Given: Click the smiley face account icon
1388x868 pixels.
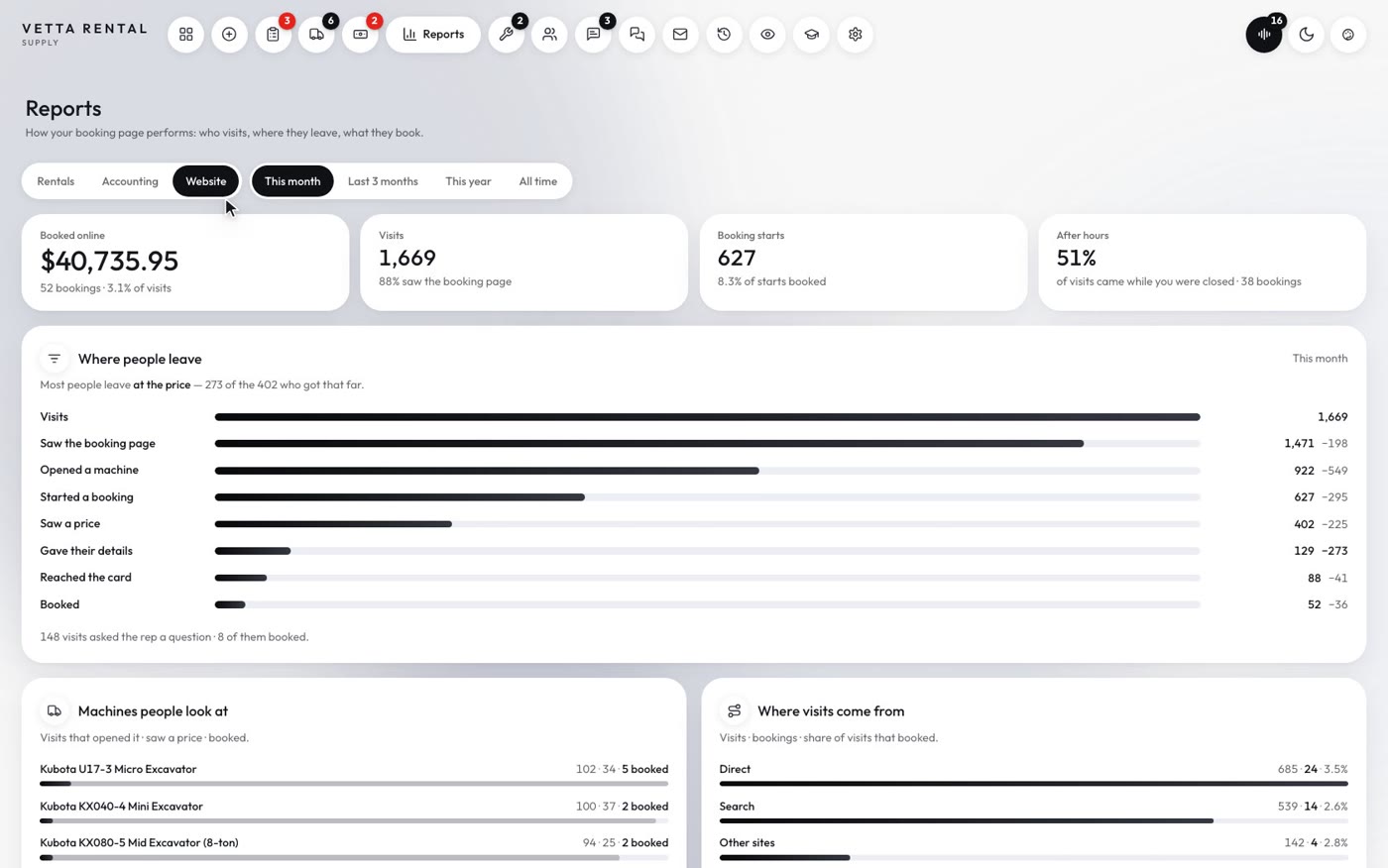Looking at the screenshot, I should 1347,35.
